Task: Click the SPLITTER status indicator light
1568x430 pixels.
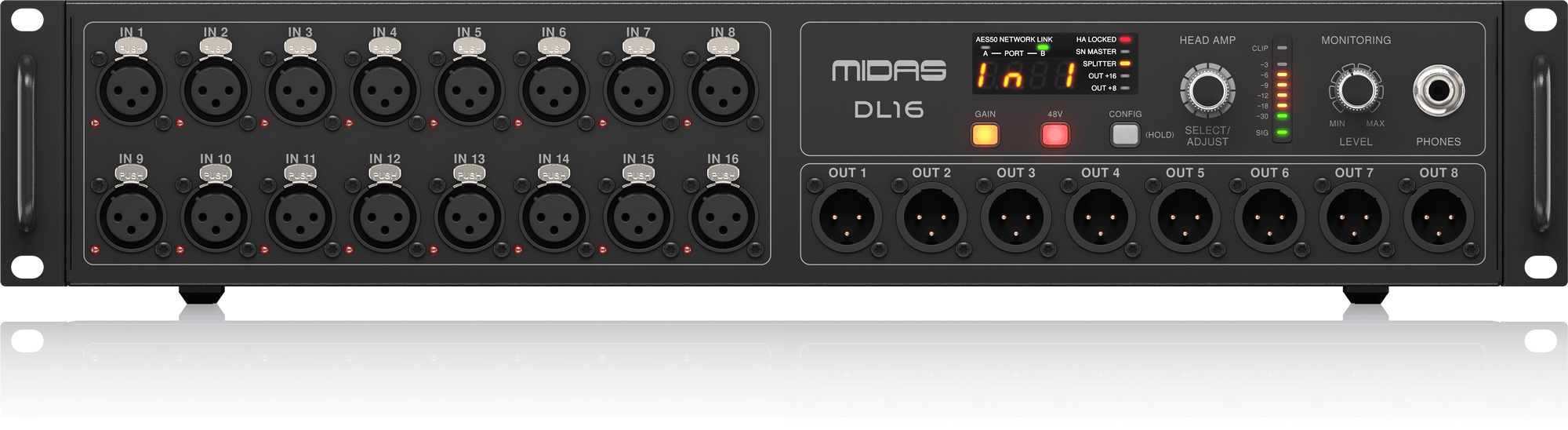Action: (x=1125, y=64)
